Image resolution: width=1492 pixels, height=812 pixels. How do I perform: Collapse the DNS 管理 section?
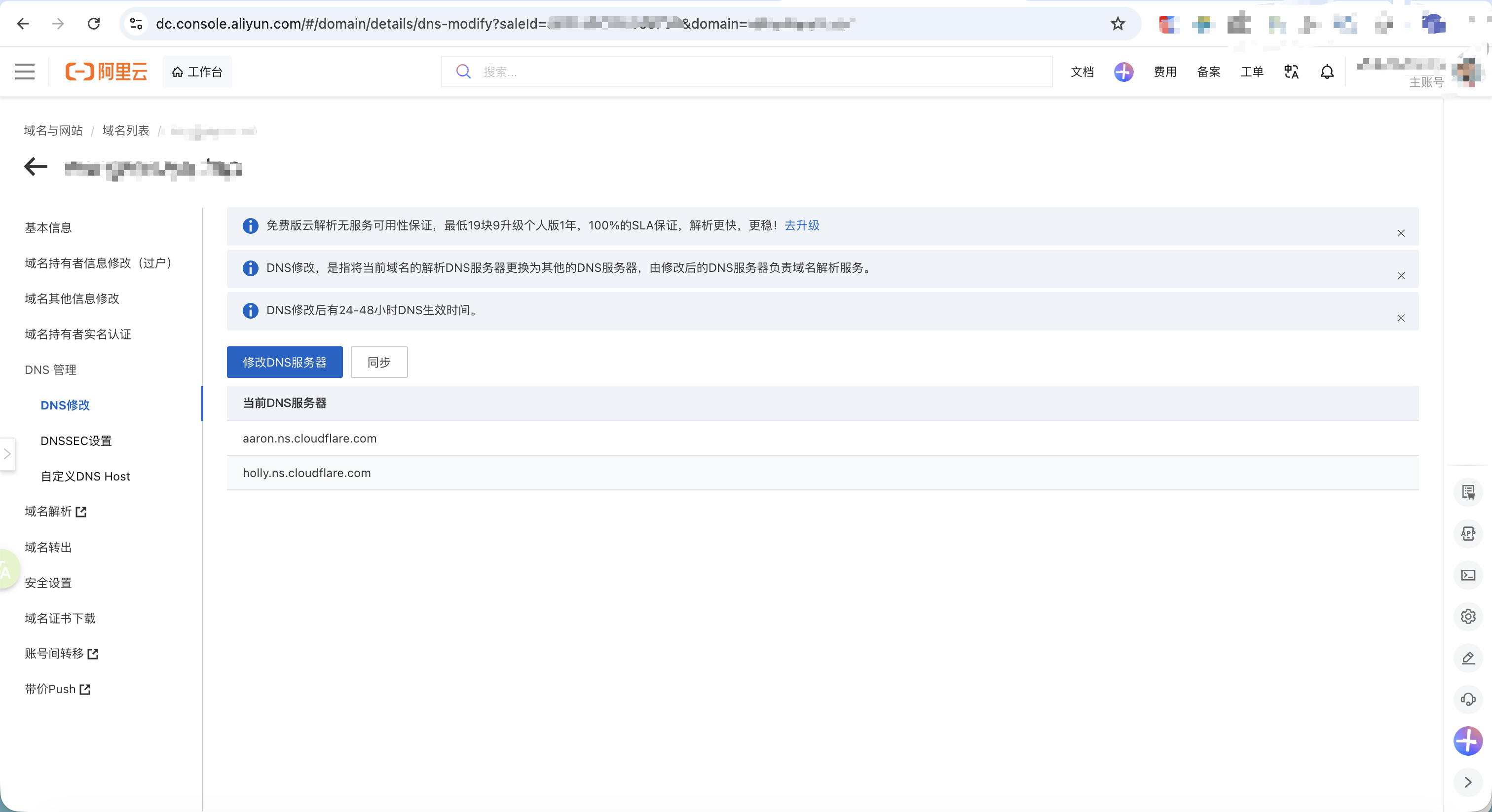[x=50, y=370]
